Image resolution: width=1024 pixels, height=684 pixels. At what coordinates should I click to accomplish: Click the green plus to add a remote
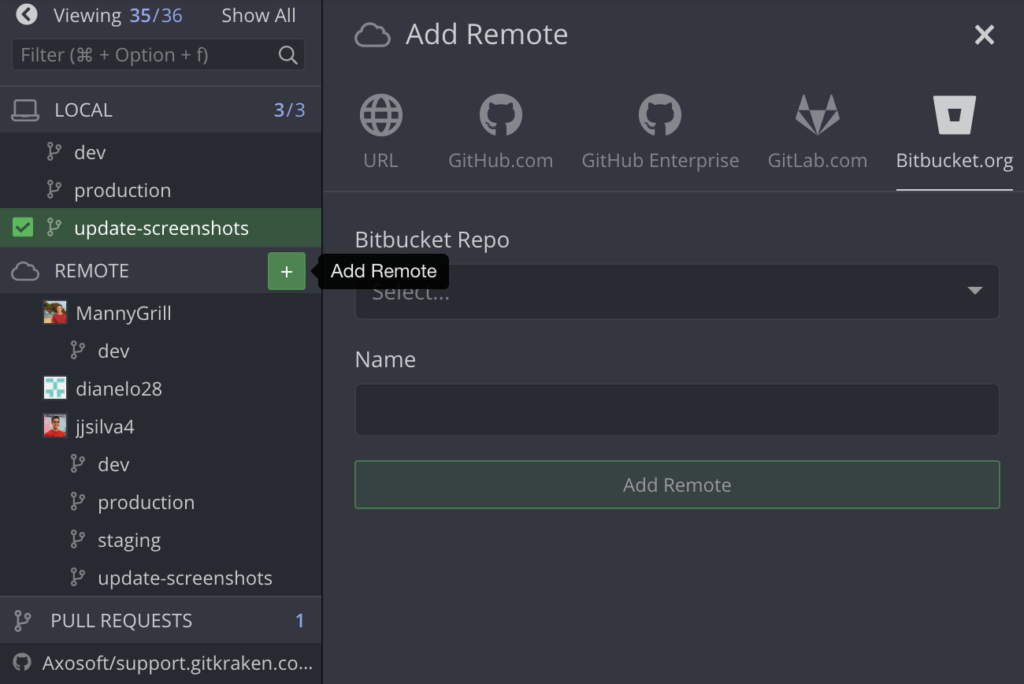click(x=287, y=270)
